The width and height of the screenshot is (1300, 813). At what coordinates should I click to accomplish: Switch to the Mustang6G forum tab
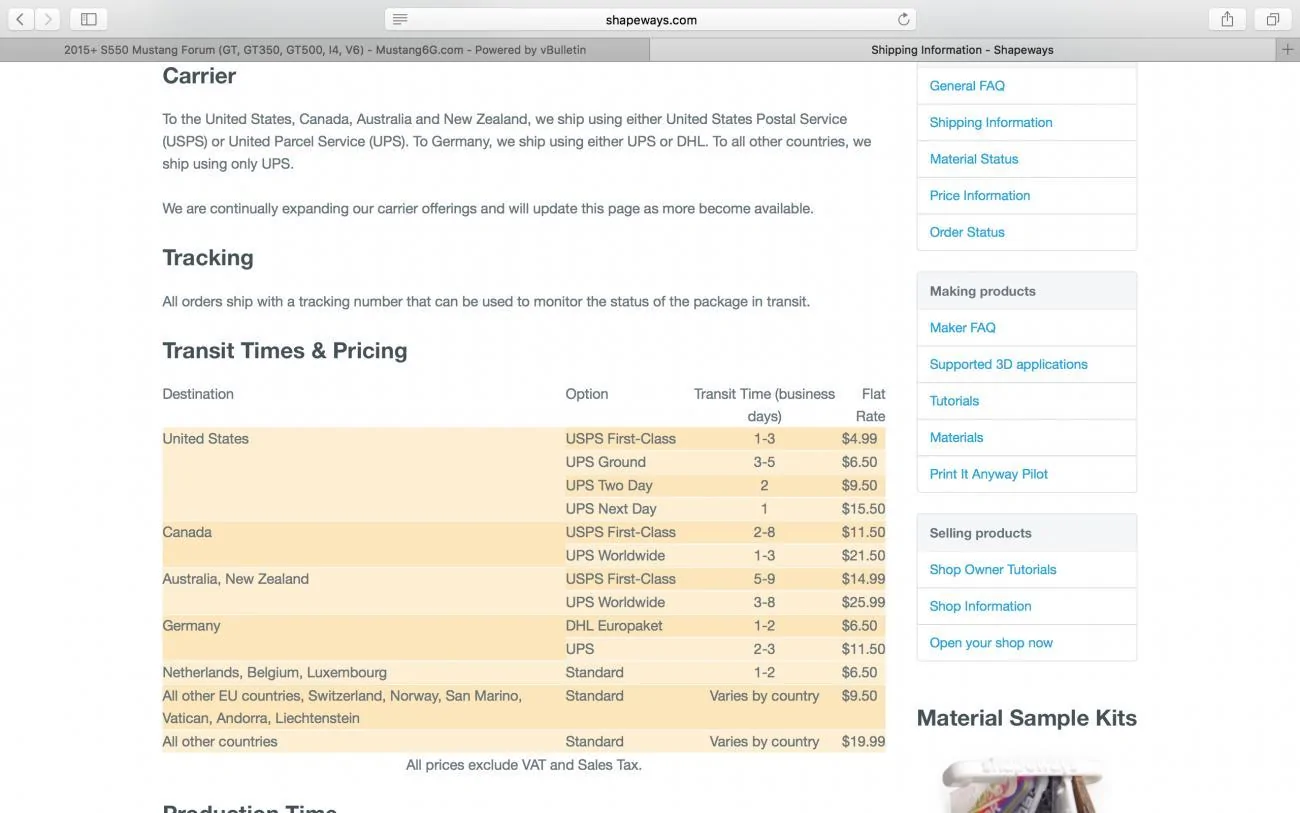(x=325, y=49)
